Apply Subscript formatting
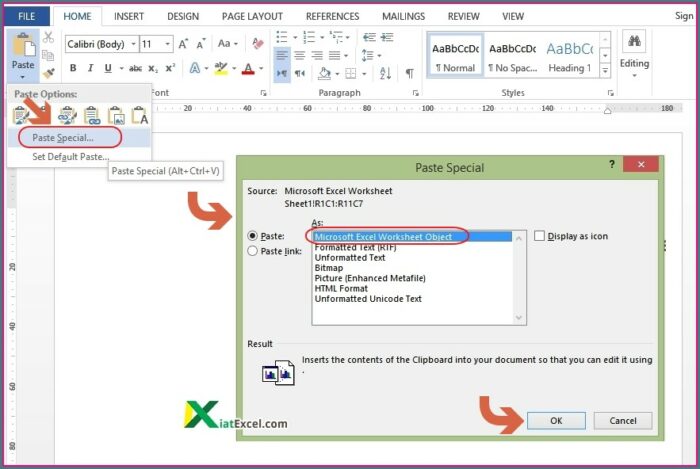The image size is (700, 469). (153, 69)
